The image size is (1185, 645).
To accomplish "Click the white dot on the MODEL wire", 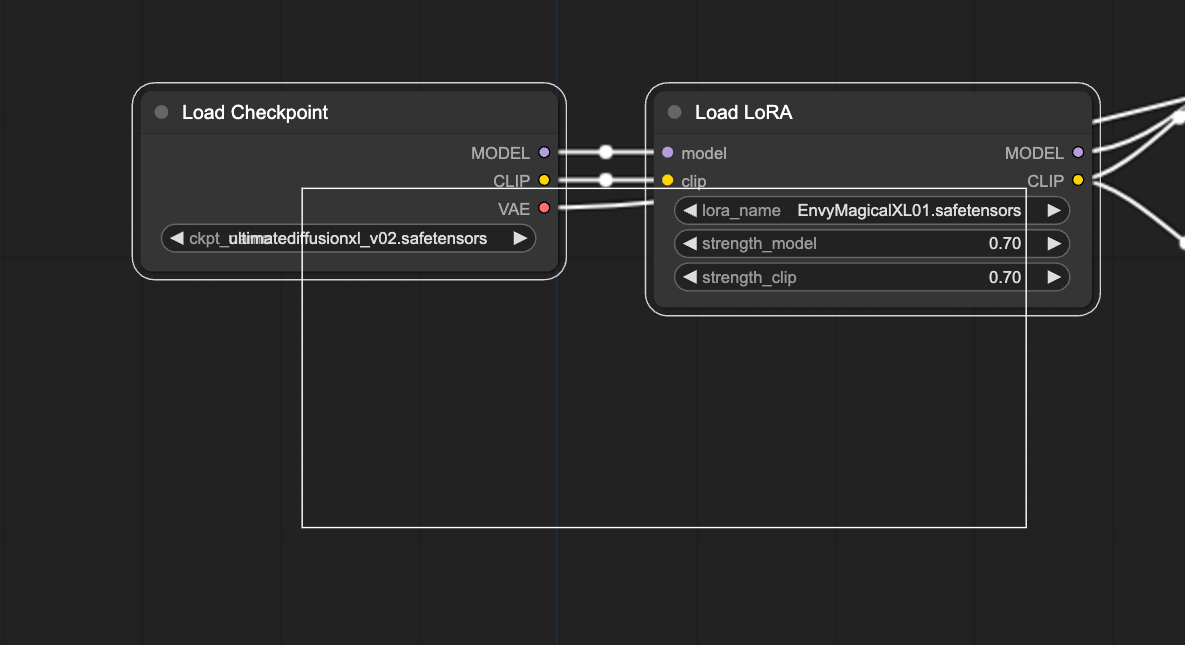I will (605, 152).
